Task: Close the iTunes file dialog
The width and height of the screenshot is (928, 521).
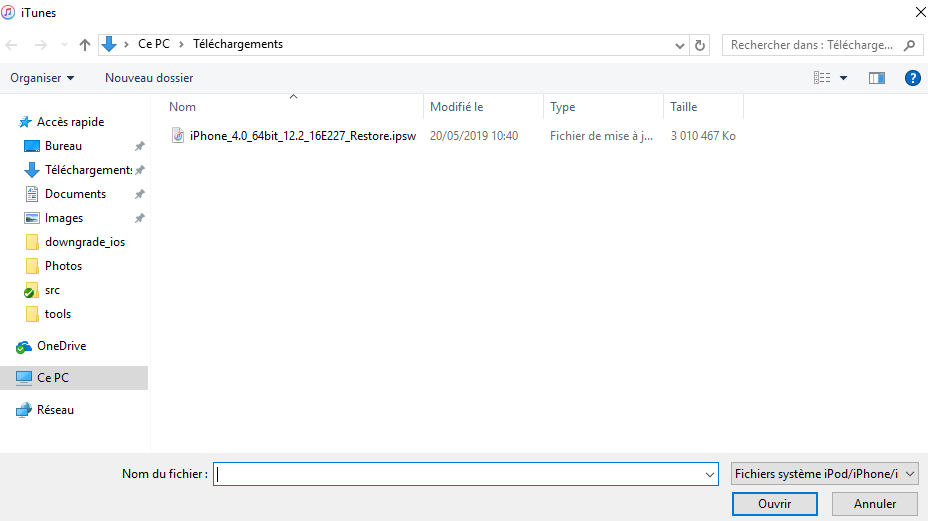Action: pos(920,12)
